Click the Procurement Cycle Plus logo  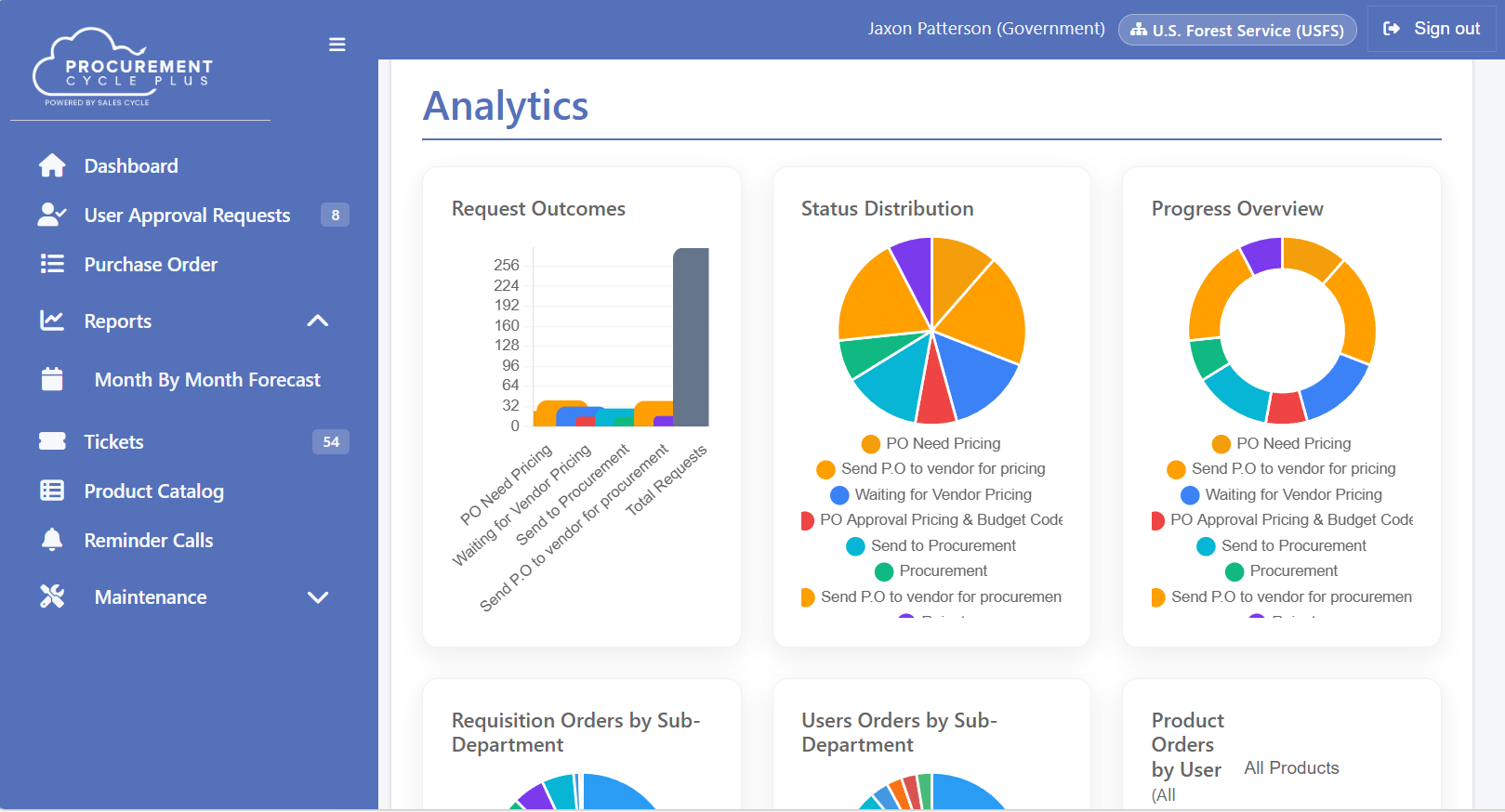pos(123,67)
